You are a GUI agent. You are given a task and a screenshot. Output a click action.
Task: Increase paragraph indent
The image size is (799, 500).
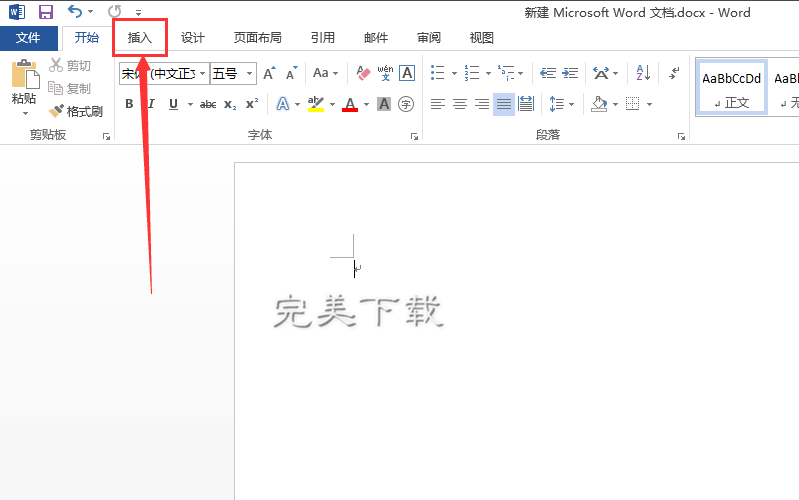(570, 73)
